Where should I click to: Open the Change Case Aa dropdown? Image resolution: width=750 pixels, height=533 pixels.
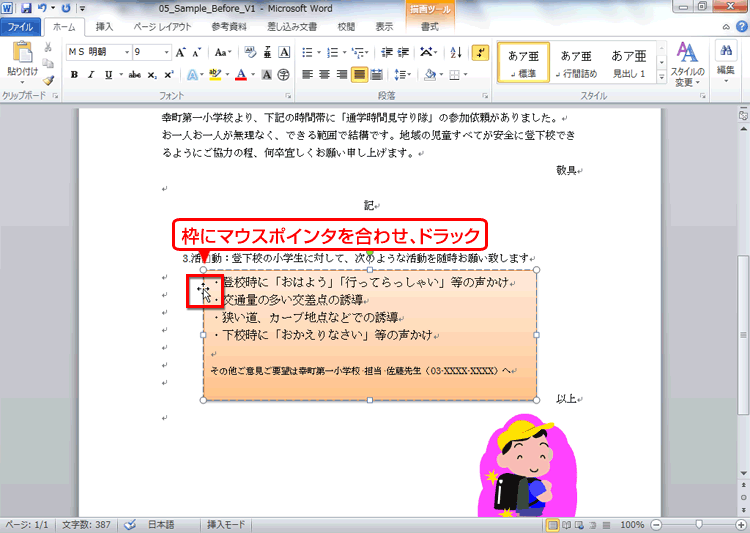point(223,52)
